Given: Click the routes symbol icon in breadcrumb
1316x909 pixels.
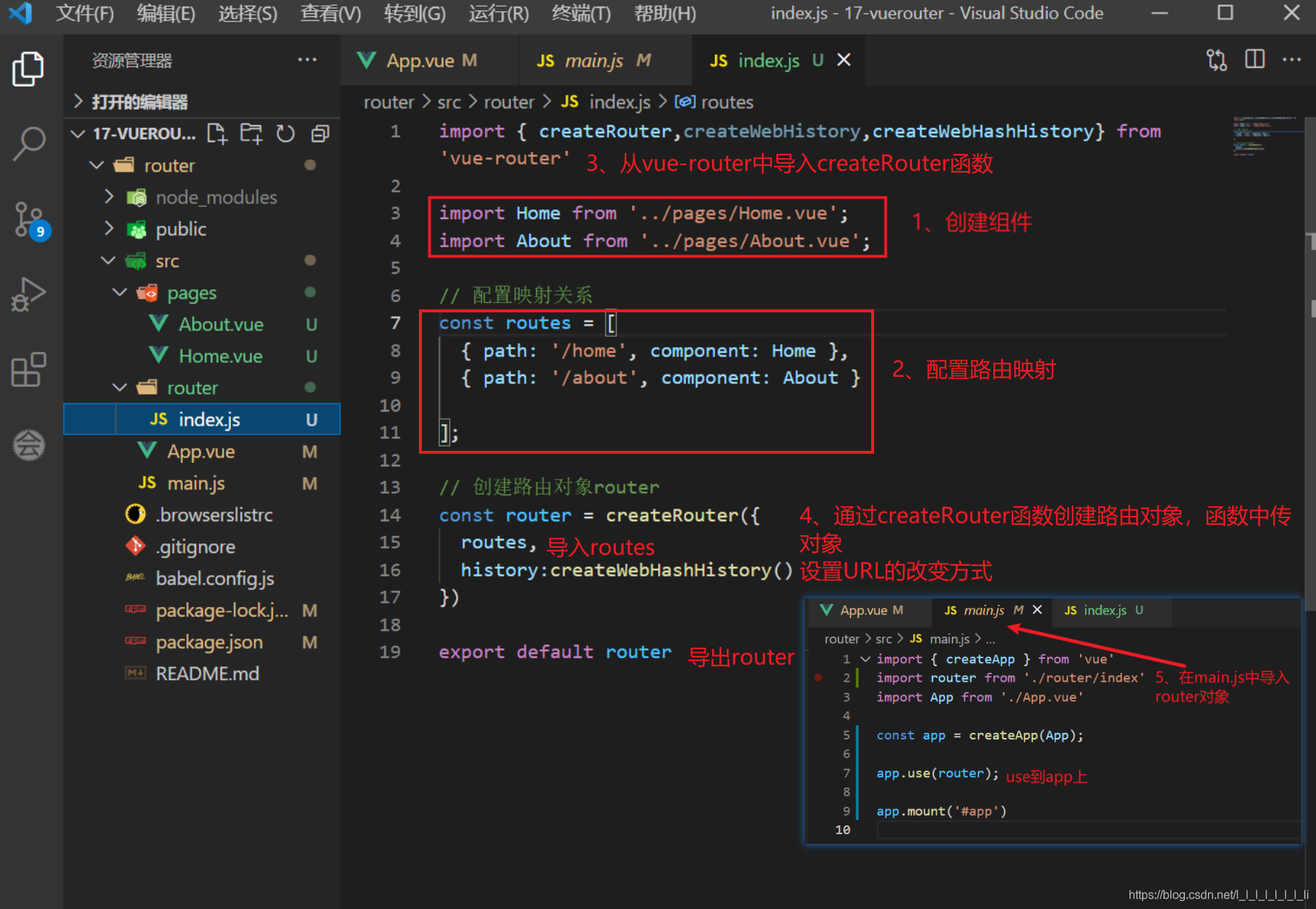Looking at the screenshot, I should (x=685, y=101).
